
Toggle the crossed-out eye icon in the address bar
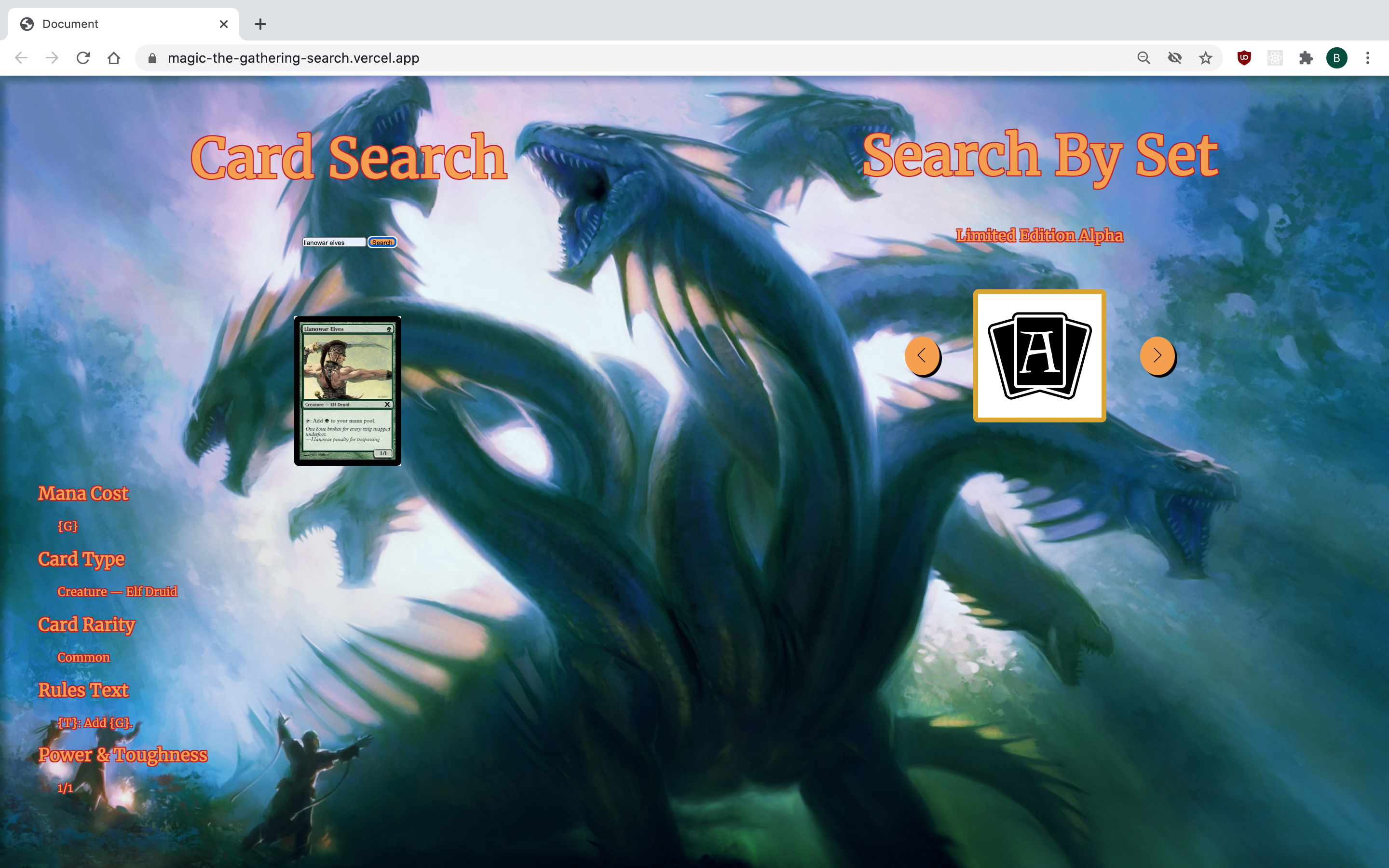(x=1175, y=57)
